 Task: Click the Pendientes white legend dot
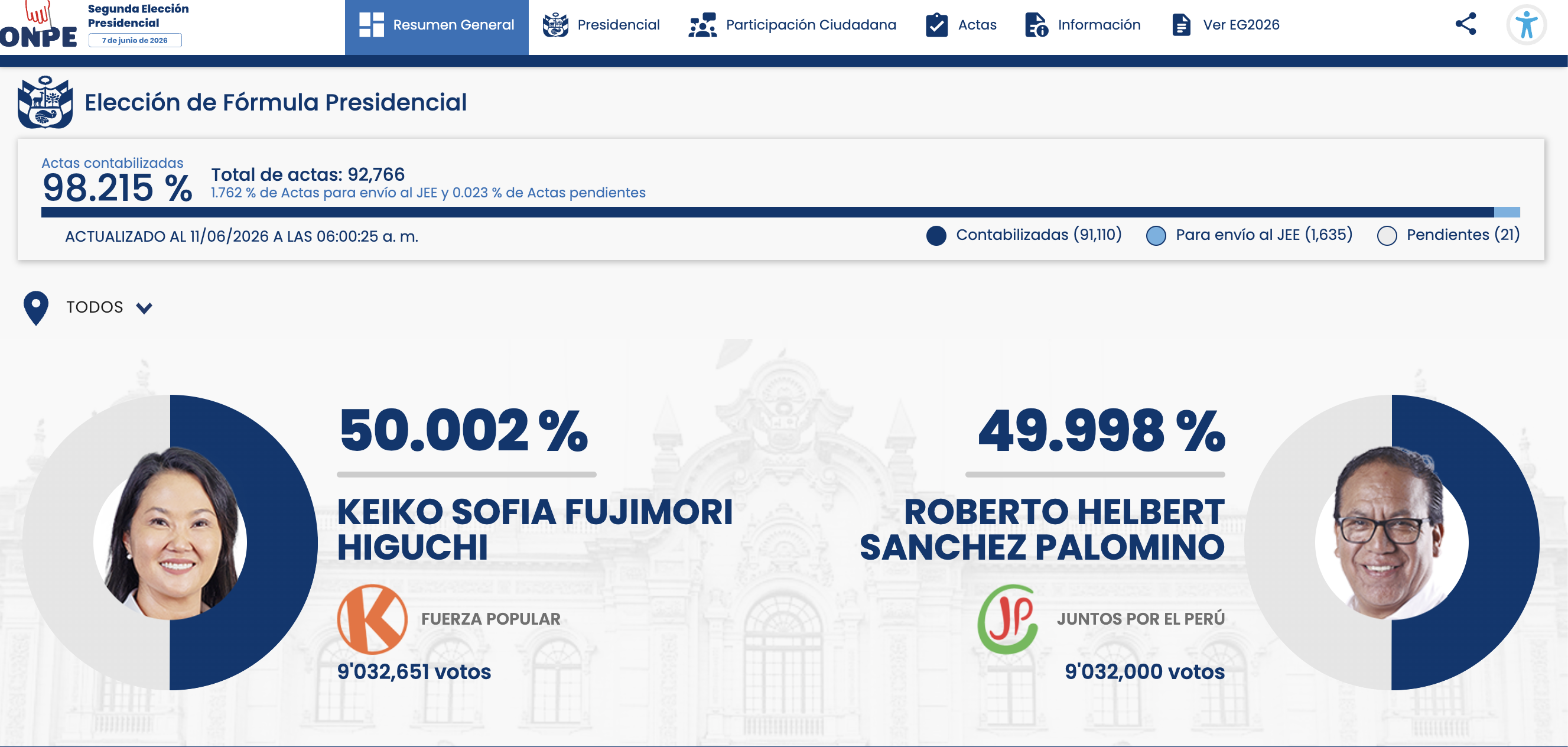tap(1387, 236)
